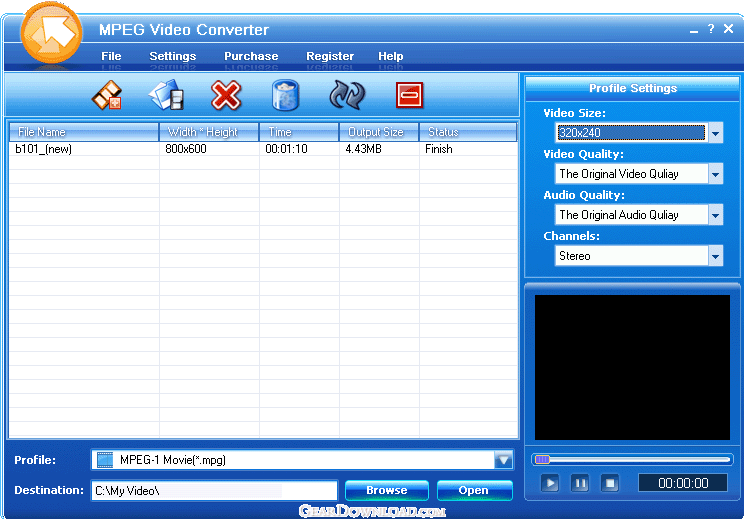Click the Width * Height column header
The width and height of the screenshot is (744, 519).
click(x=209, y=132)
